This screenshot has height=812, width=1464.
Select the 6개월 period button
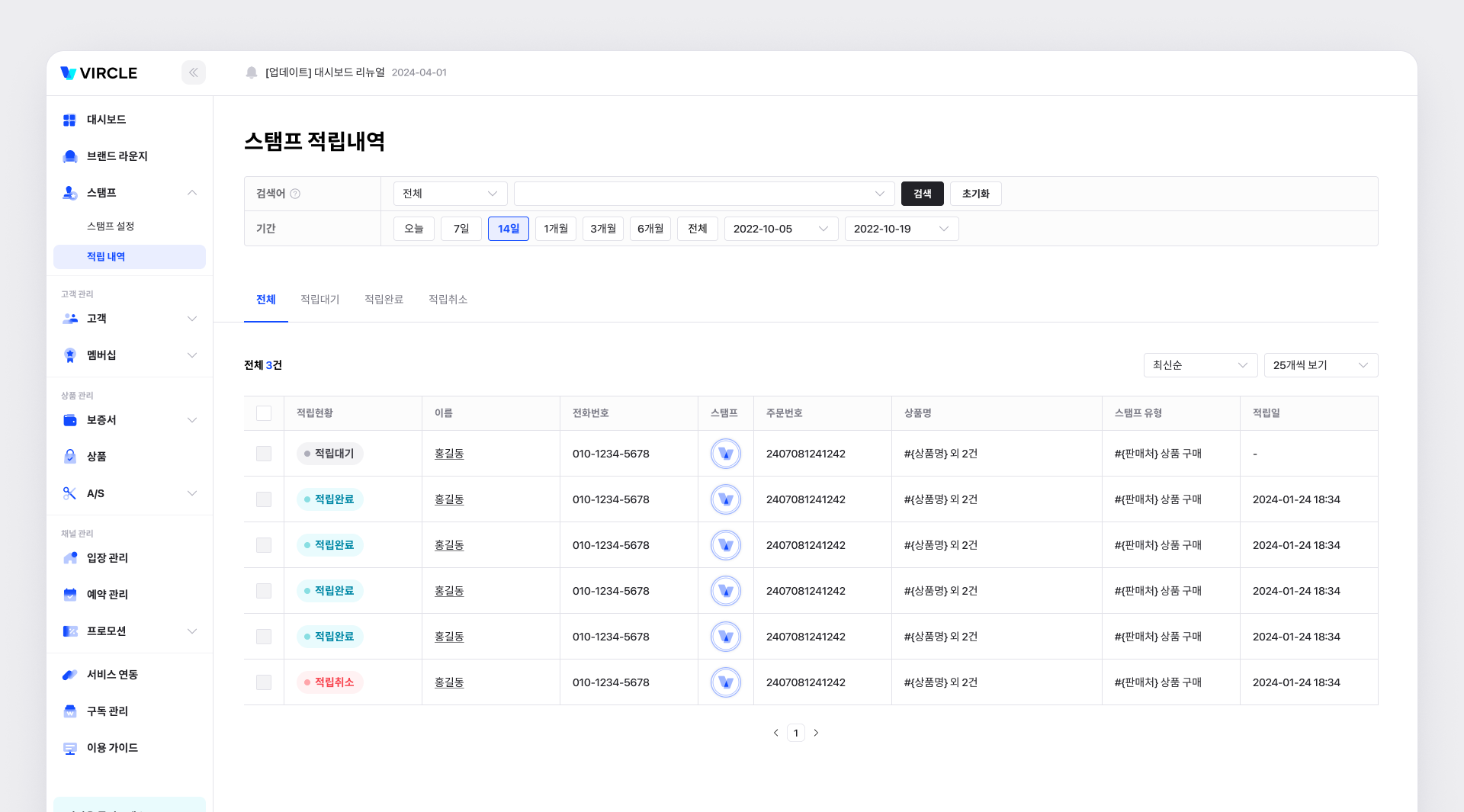(x=650, y=229)
